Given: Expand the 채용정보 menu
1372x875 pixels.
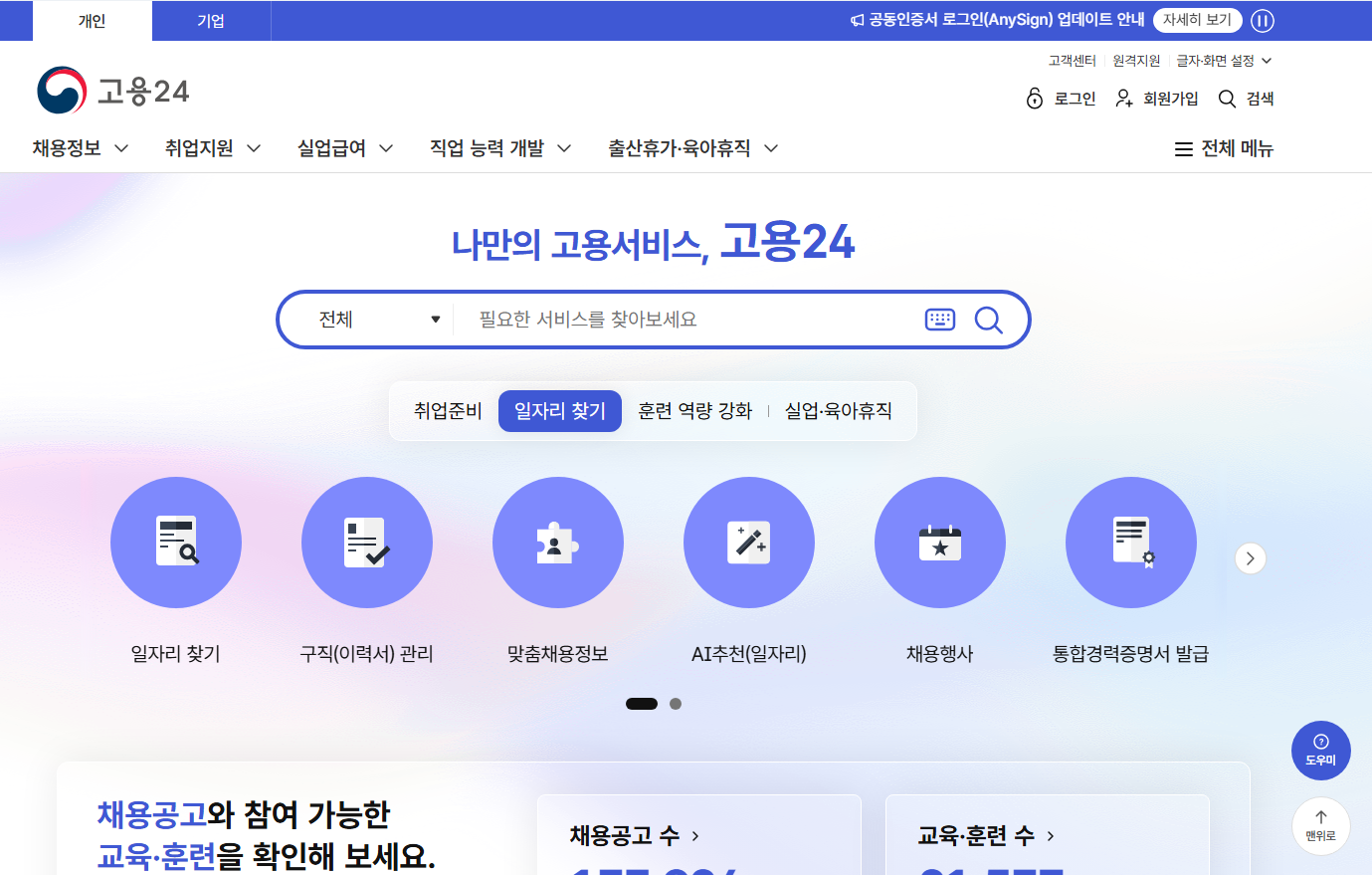Looking at the screenshot, I should tap(81, 148).
